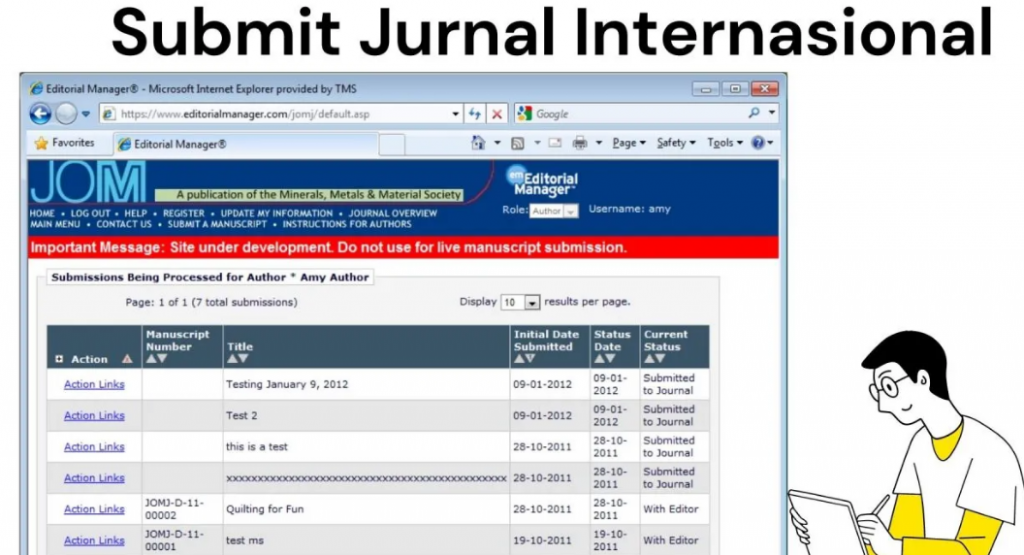1024x555 pixels.
Task: Open the search provider dropdown arrow
Action: (x=772, y=113)
